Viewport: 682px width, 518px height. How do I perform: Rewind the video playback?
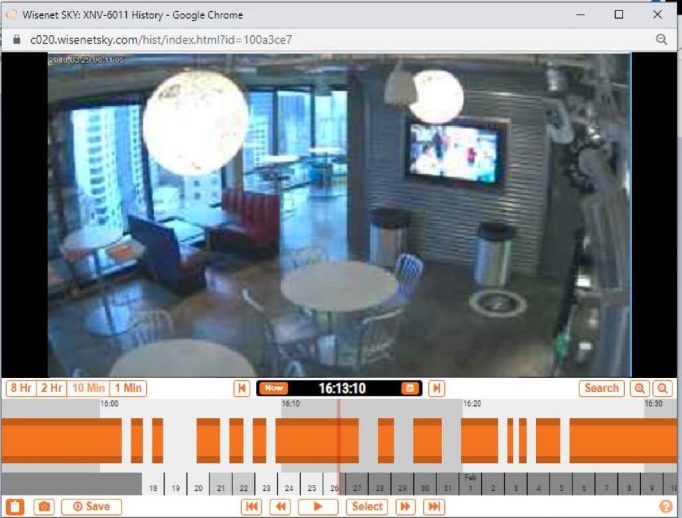click(x=281, y=507)
